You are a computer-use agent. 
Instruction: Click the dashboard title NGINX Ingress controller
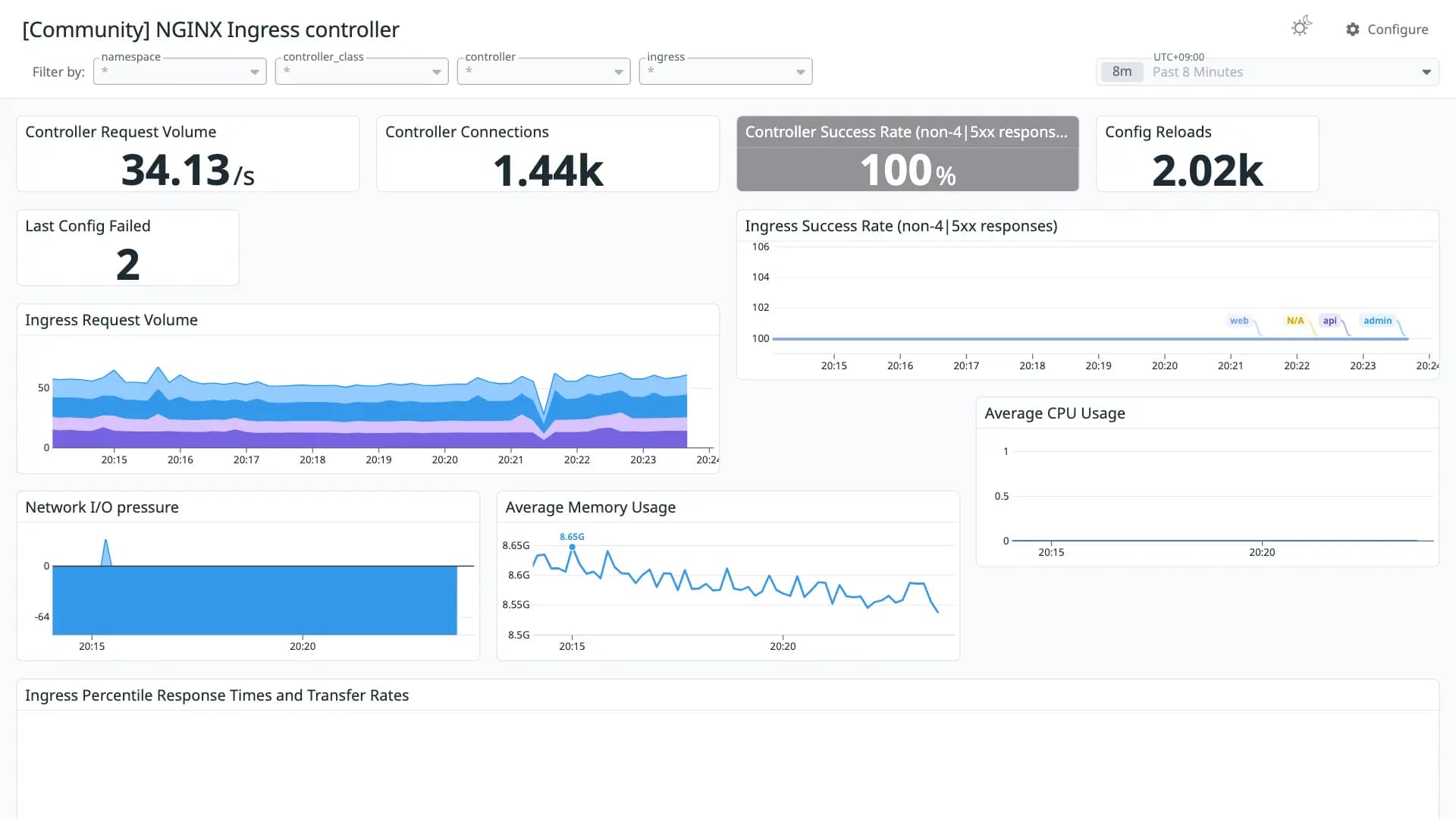(211, 30)
